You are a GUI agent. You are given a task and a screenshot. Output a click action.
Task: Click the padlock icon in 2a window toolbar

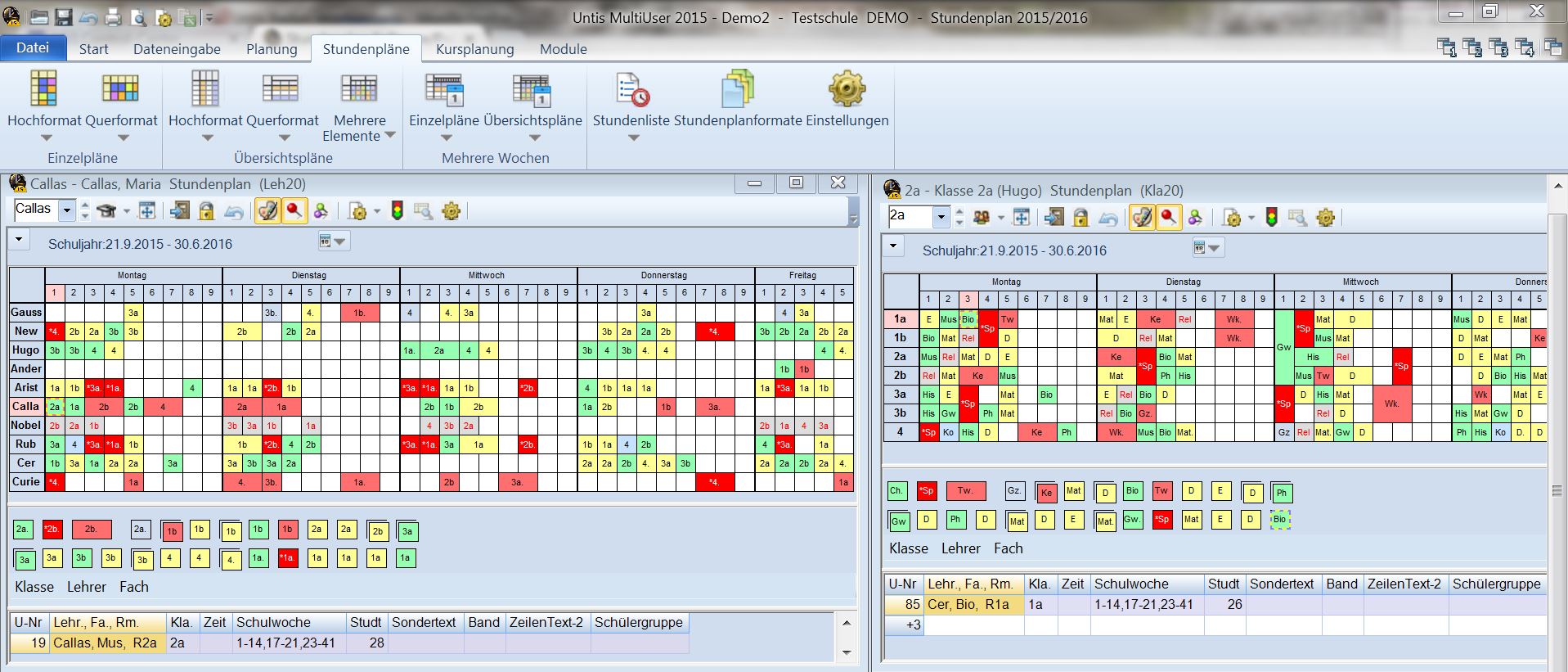click(1081, 218)
